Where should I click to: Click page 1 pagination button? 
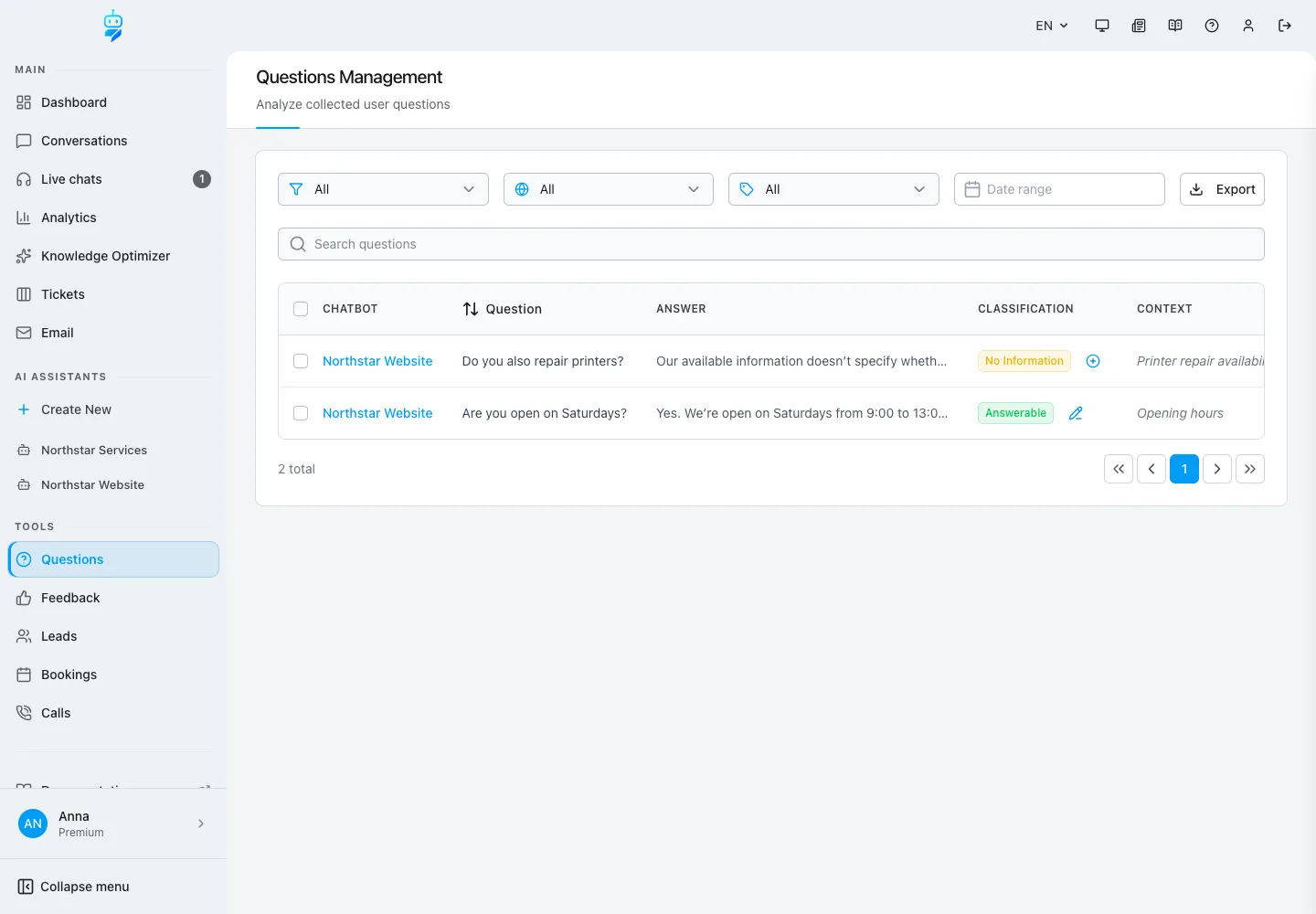(1184, 469)
